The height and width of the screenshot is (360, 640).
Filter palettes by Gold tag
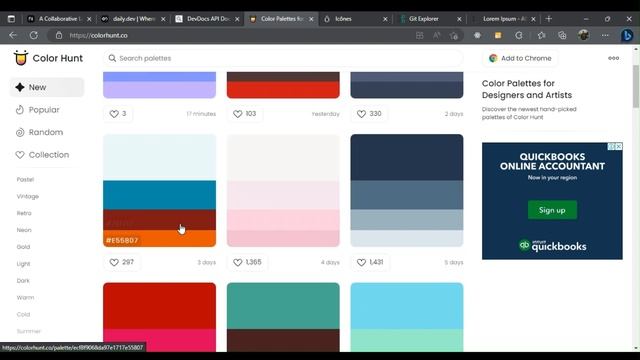click(x=23, y=247)
